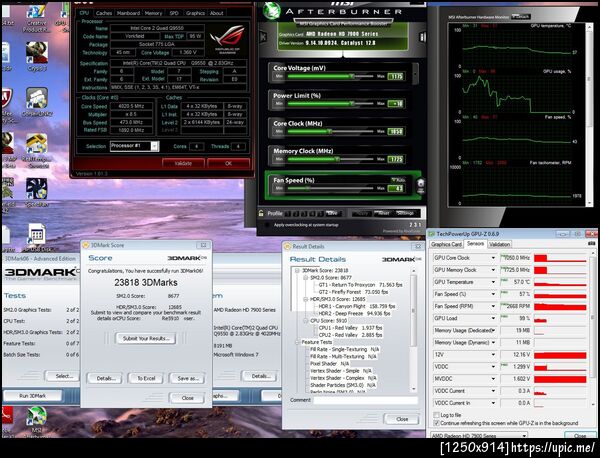Click the Comment input field in Result Details
This screenshot has height=458, width=600.
click(365, 400)
